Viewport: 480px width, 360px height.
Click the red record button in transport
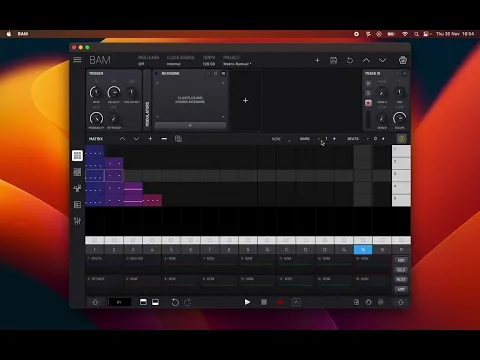[280, 302]
